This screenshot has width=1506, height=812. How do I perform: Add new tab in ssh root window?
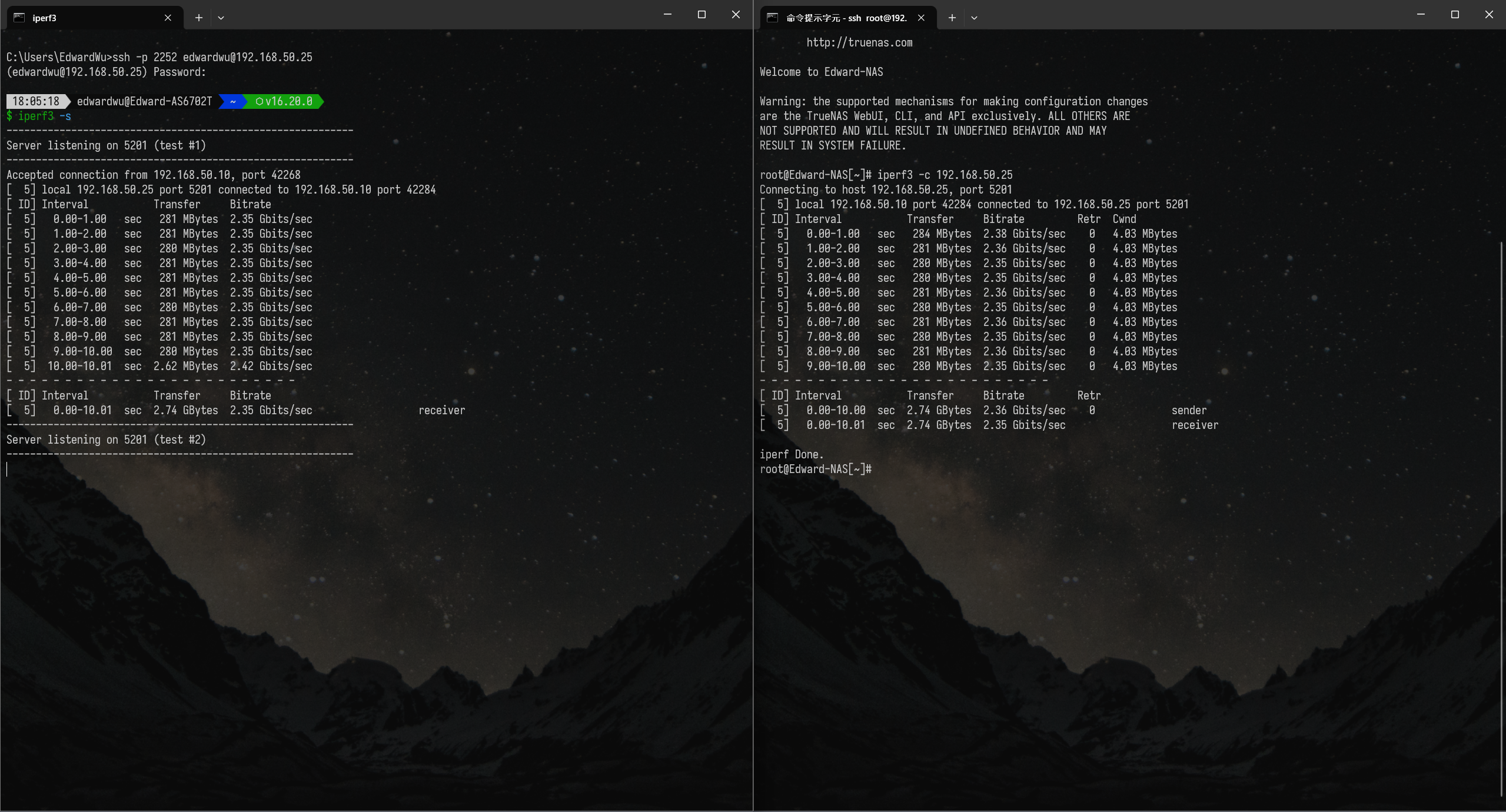pyautogui.click(x=952, y=18)
